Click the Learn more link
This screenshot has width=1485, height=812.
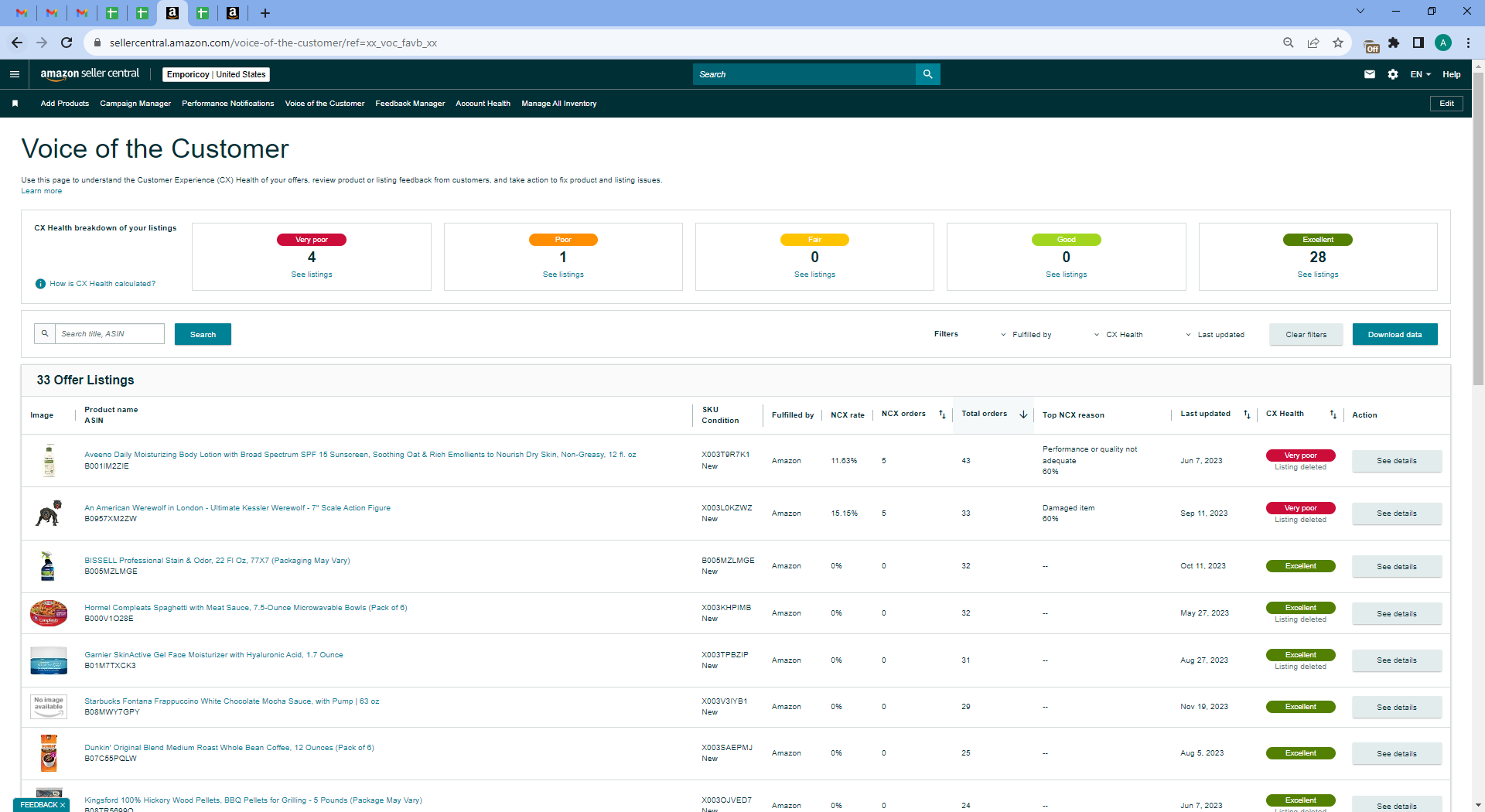coord(42,191)
